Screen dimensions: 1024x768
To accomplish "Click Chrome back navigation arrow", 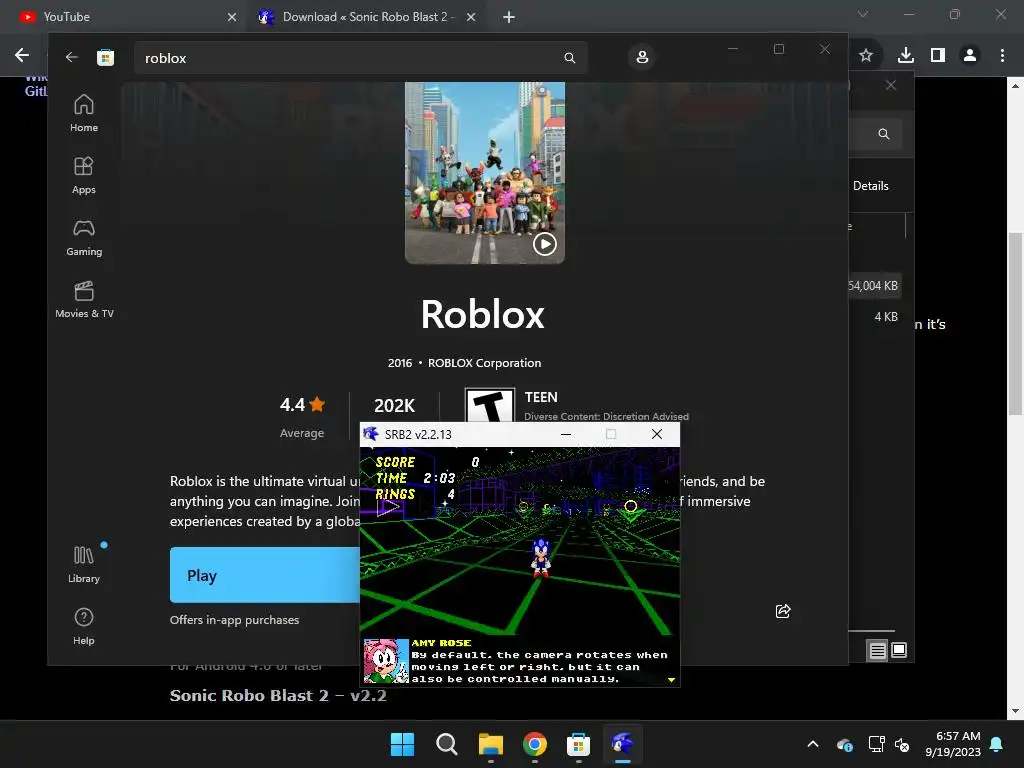I will point(22,56).
